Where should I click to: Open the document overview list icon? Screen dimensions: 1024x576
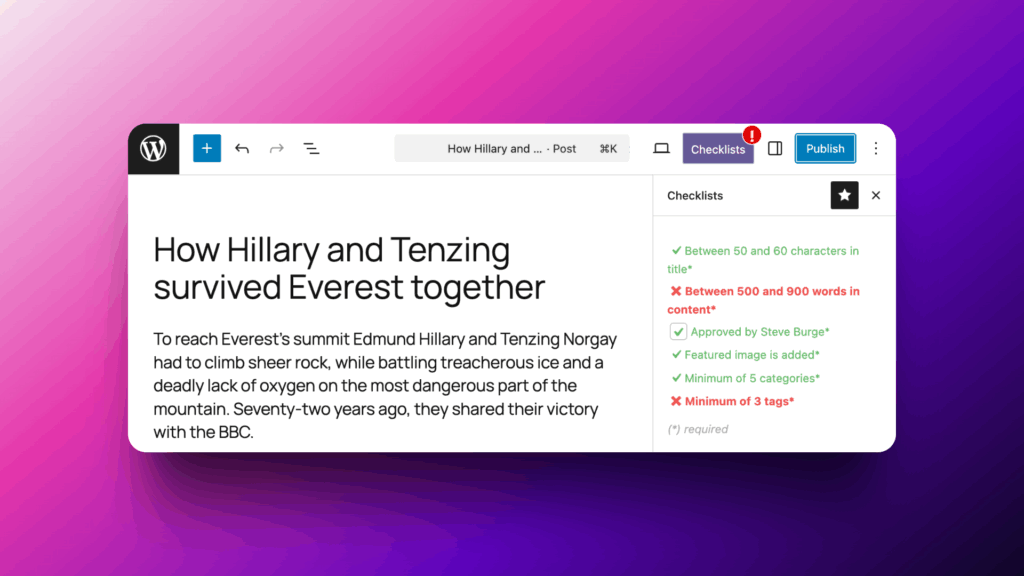312,149
